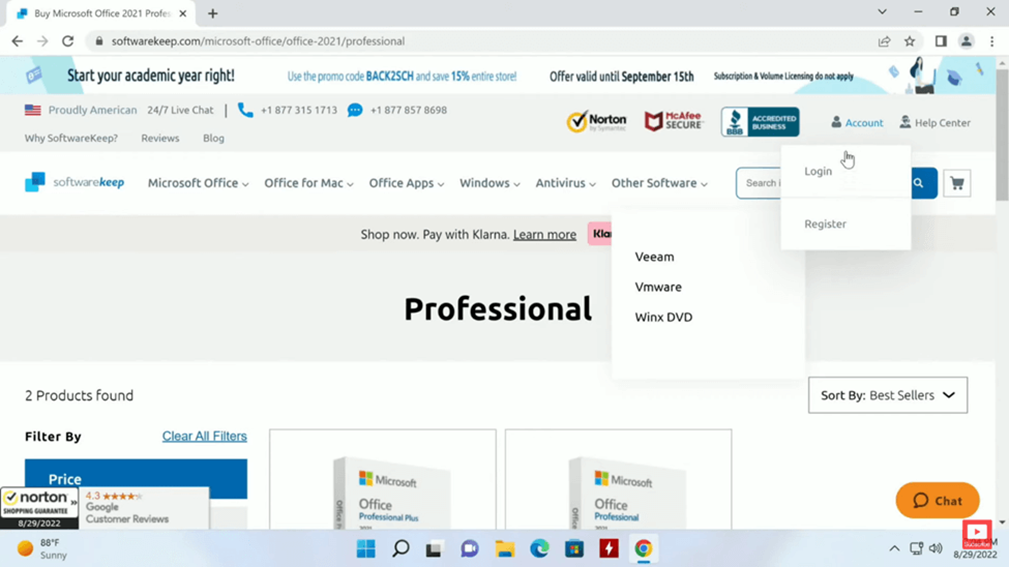Image resolution: width=1009 pixels, height=567 pixels.
Task: Open Chrome's three-dot menu
Action: tap(992, 41)
